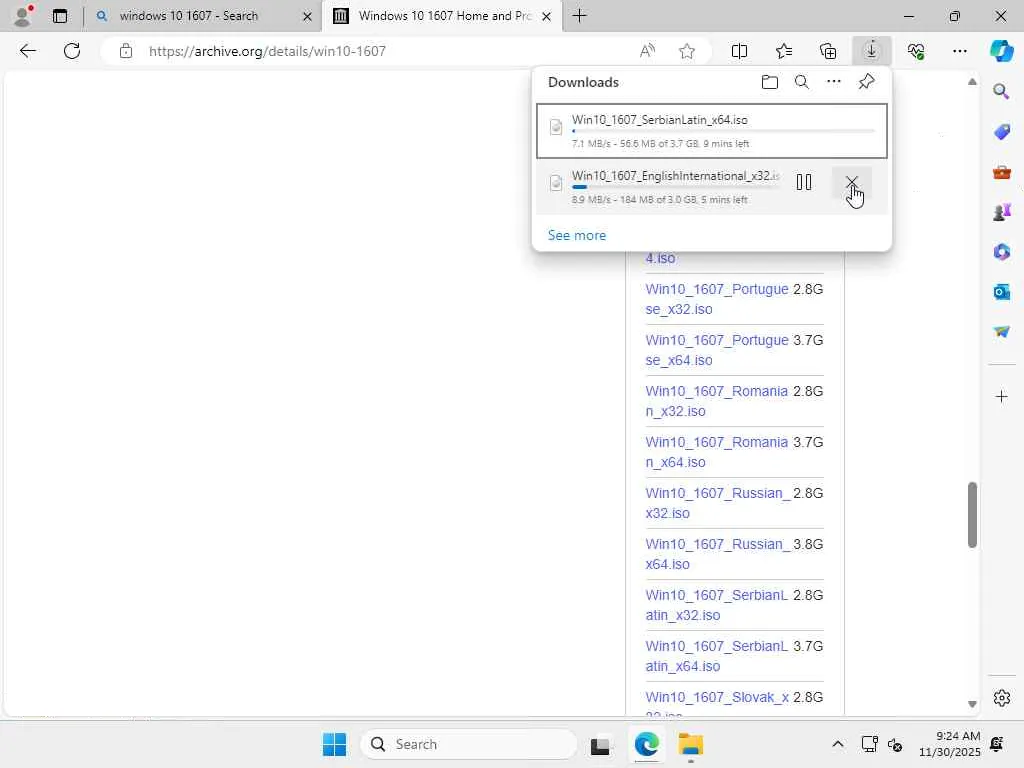Open Win10_1607_Portuguese_x32.iso link

click(x=716, y=299)
